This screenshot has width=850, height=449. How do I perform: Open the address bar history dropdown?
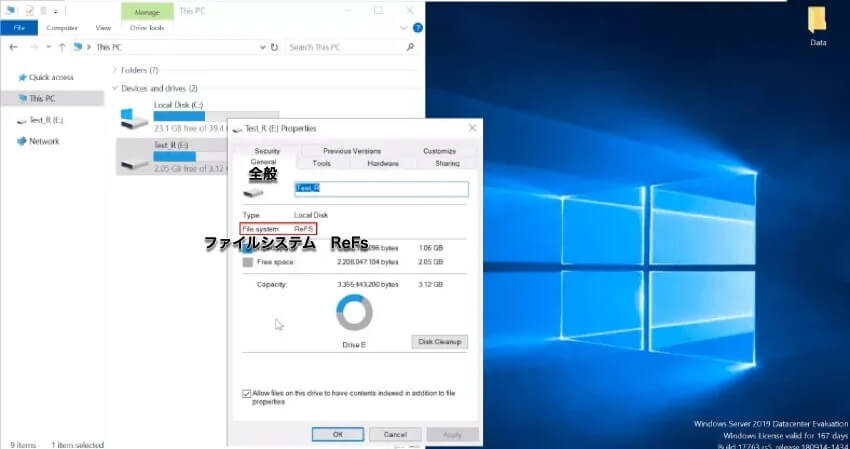(263, 47)
